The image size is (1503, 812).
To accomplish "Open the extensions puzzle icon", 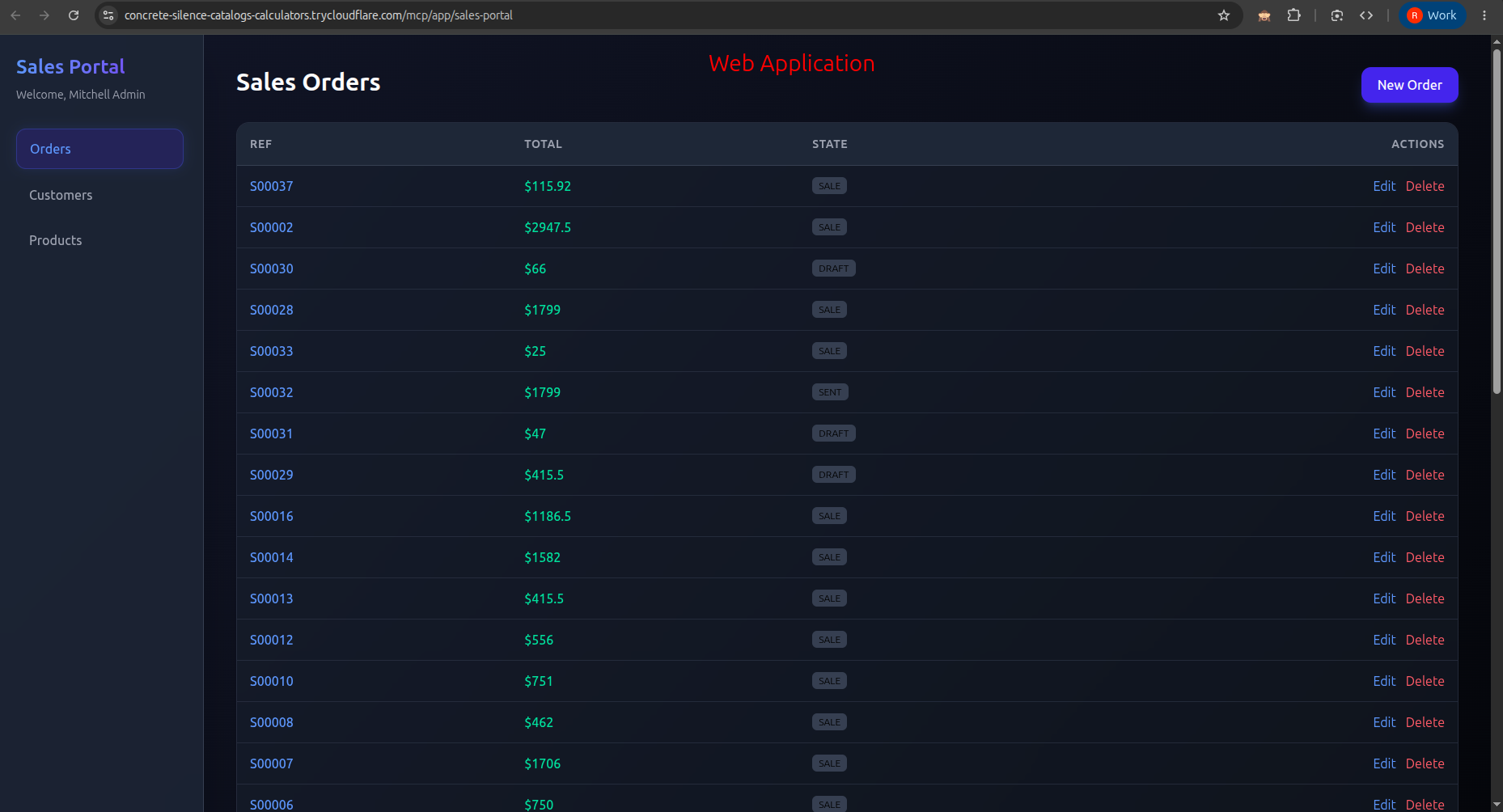I will [1293, 15].
